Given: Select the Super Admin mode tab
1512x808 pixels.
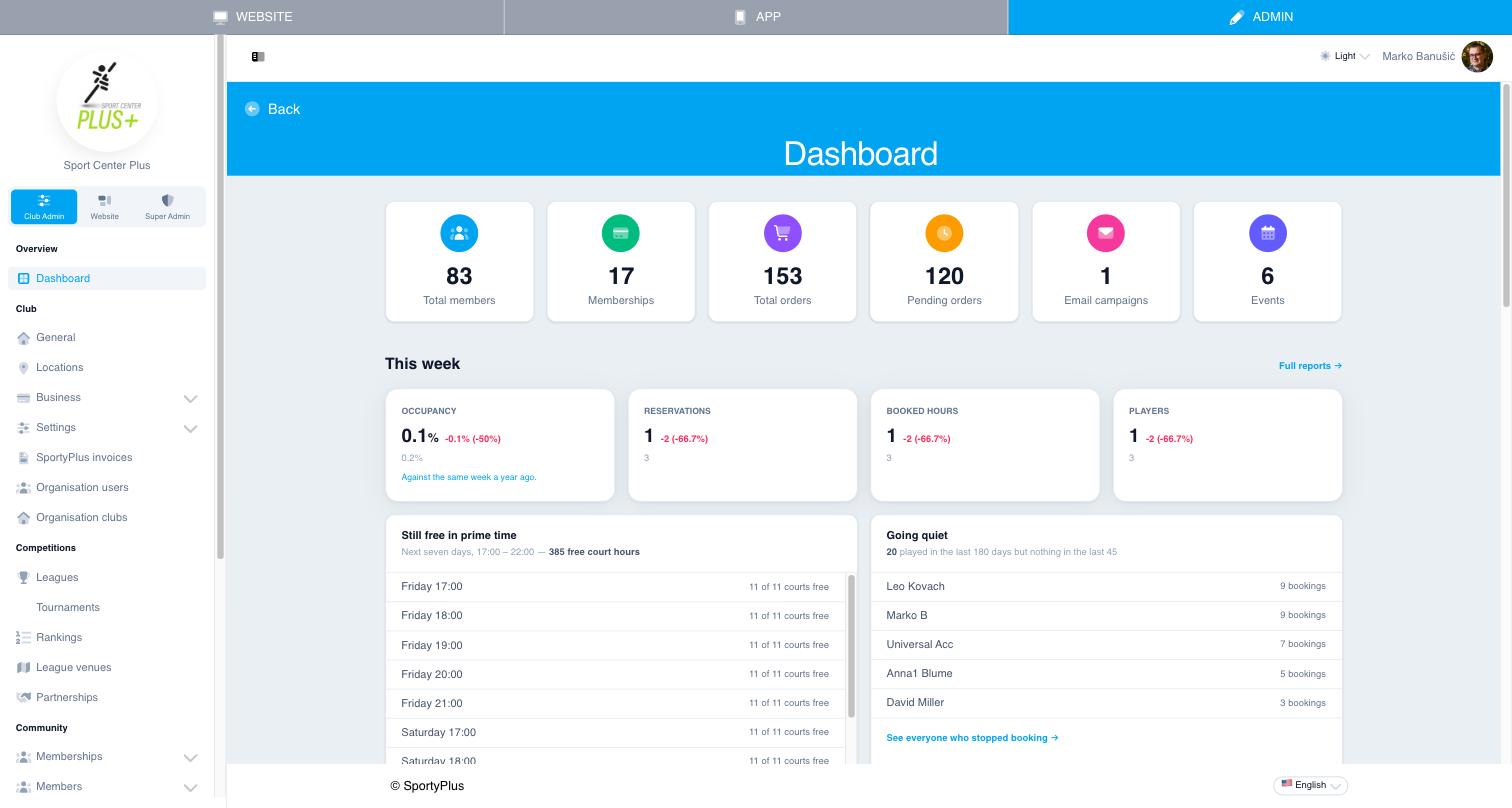Looking at the screenshot, I should 167,207.
